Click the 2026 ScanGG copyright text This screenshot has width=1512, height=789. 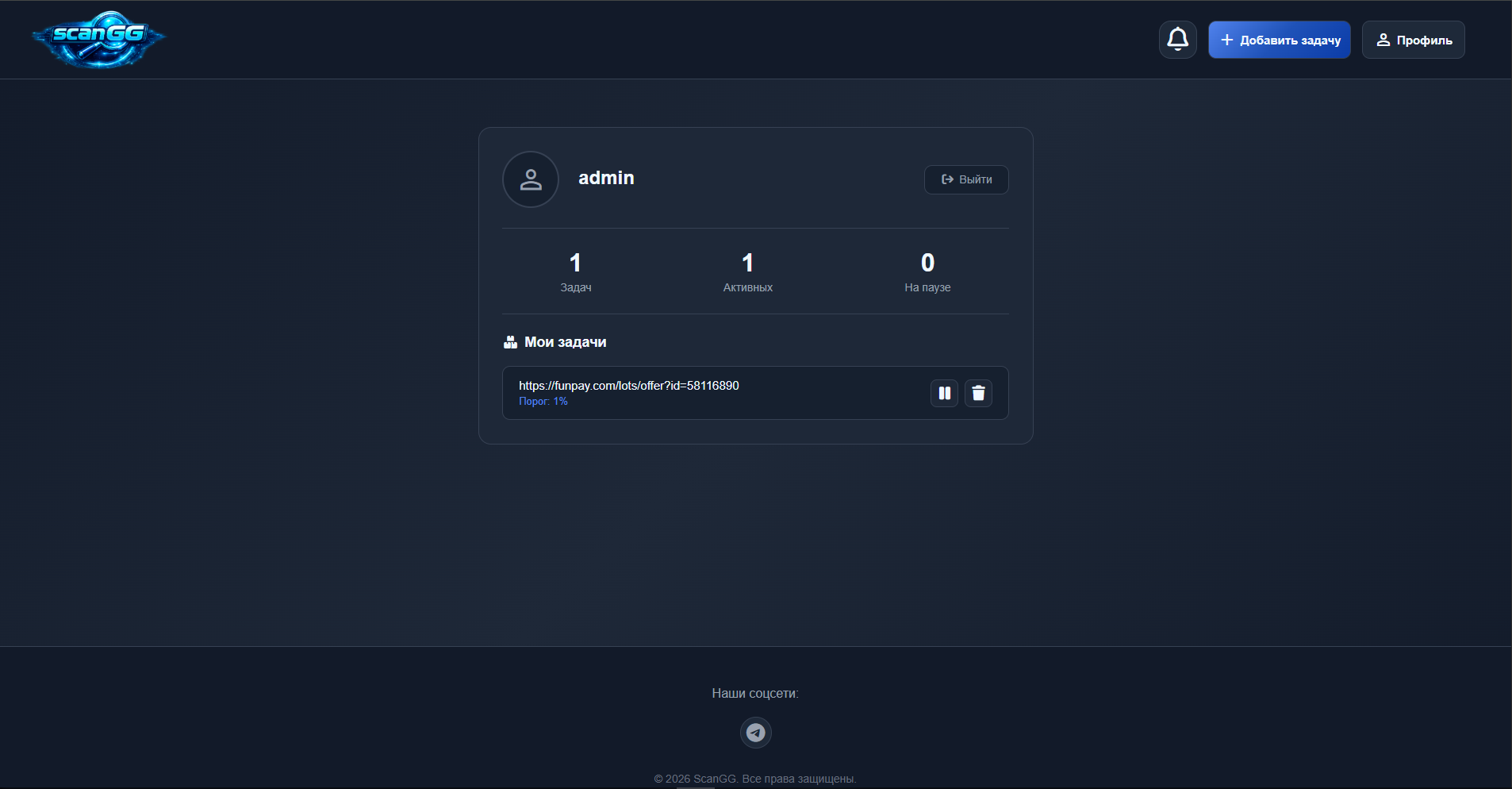pos(754,779)
